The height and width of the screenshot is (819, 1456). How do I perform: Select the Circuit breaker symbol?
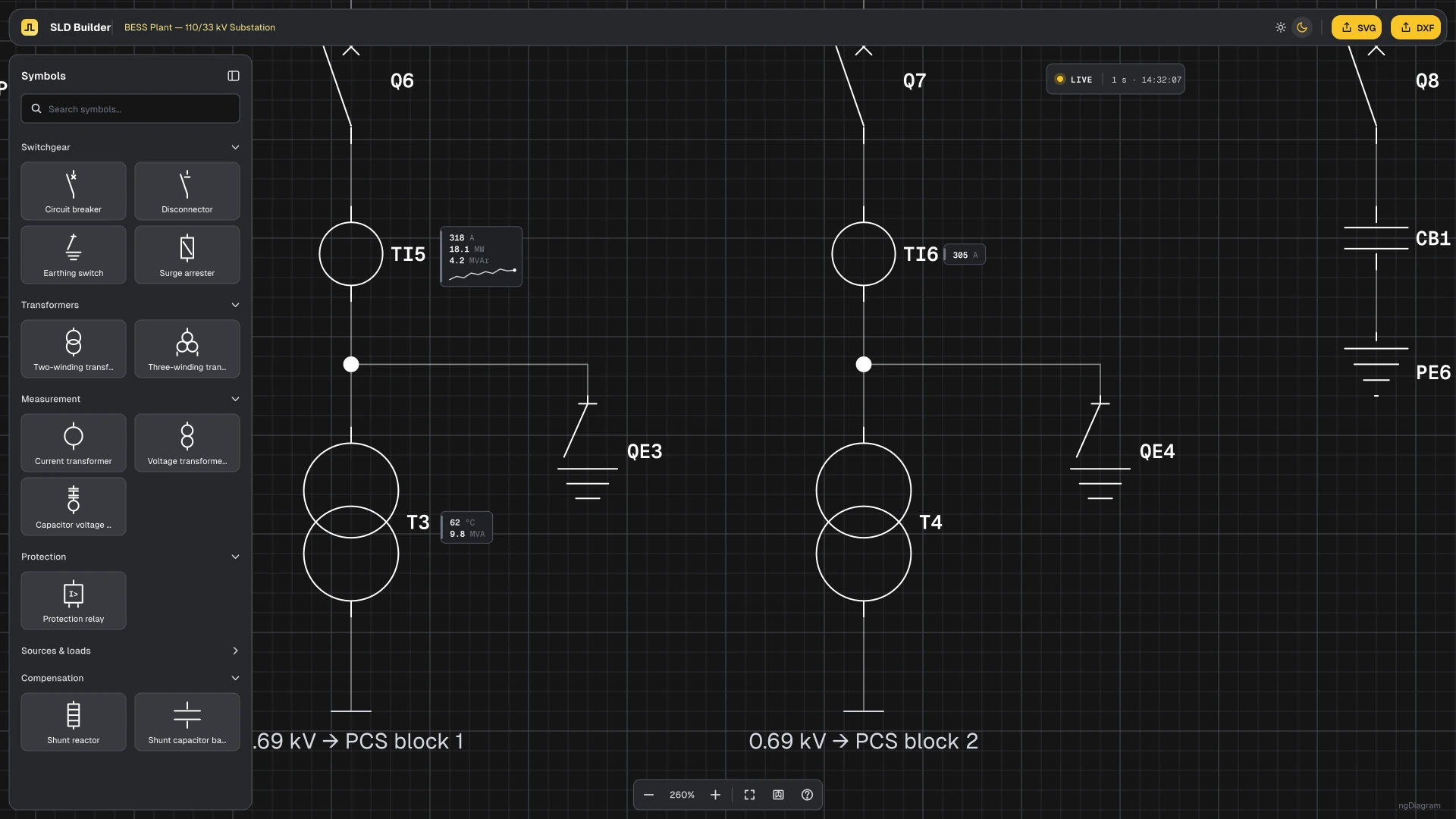point(74,191)
